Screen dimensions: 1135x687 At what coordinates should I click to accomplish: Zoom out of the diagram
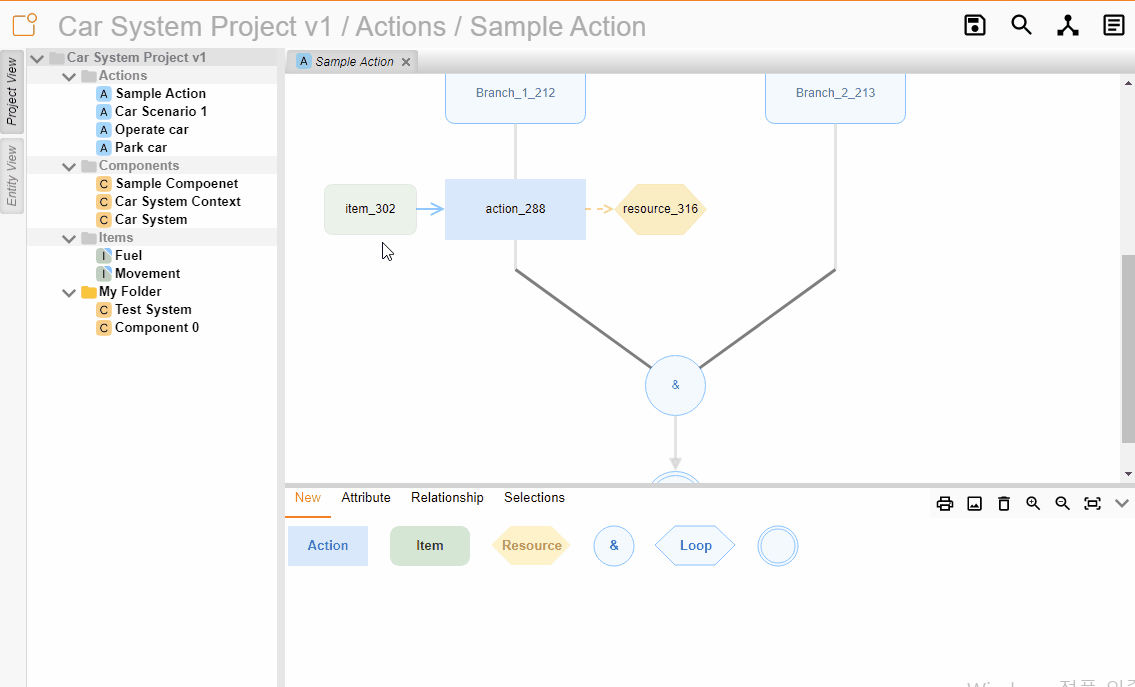tap(1063, 503)
